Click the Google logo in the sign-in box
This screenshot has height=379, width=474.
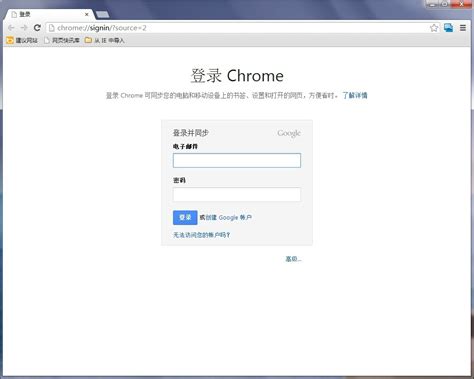click(289, 133)
